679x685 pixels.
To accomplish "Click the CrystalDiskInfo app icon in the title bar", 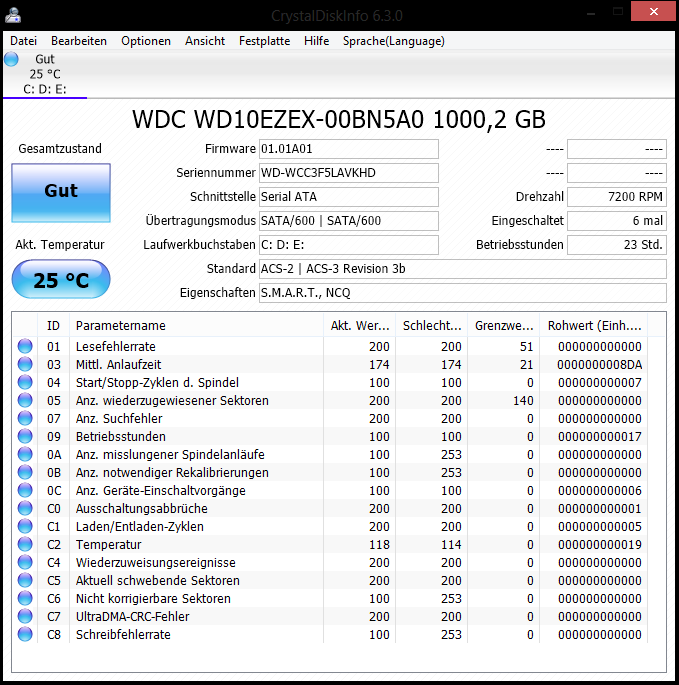I will pyautogui.click(x=13, y=16).
